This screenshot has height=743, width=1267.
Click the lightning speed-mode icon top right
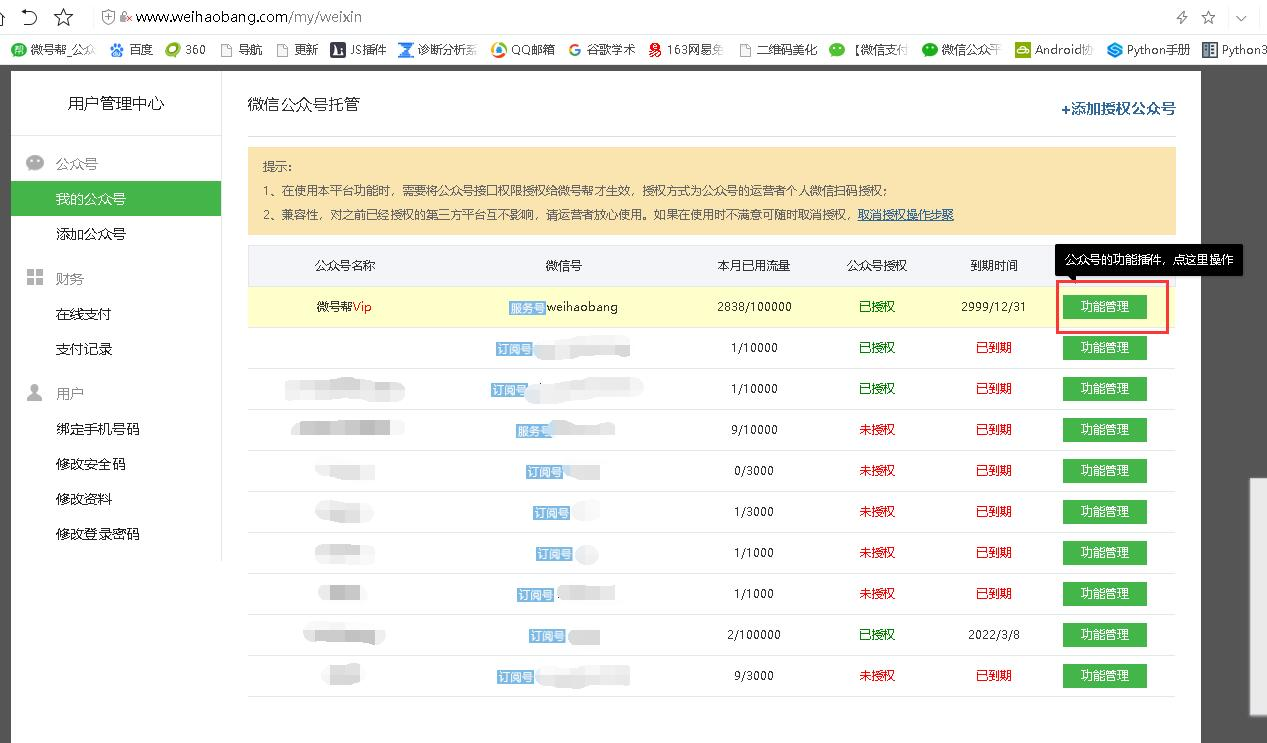pyautogui.click(x=1182, y=17)
